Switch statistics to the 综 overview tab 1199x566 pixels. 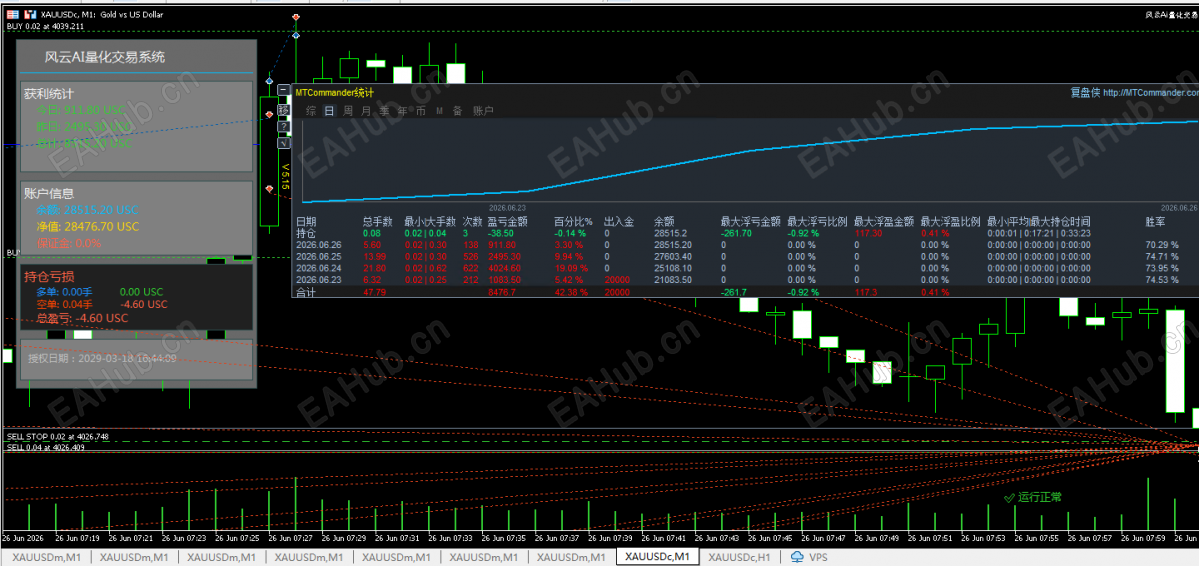click(x=311, y=111)
